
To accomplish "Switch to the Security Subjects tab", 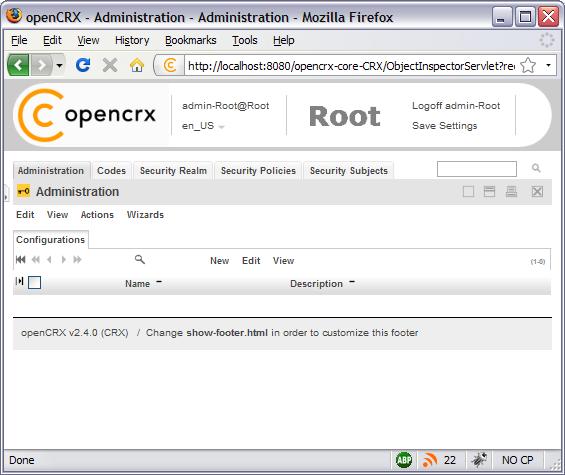I will [348, 170].
